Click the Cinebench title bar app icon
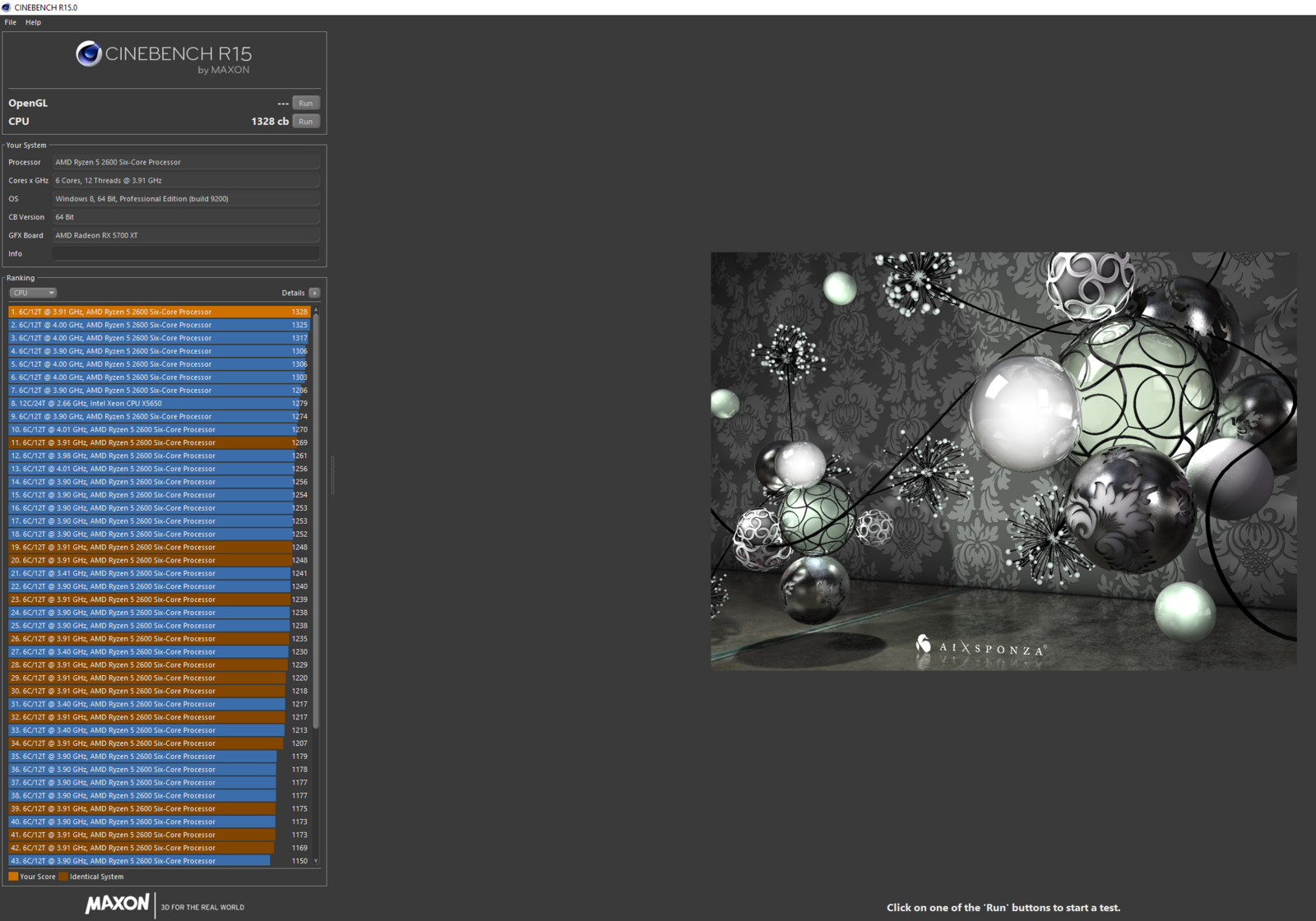 pos(7,7)
